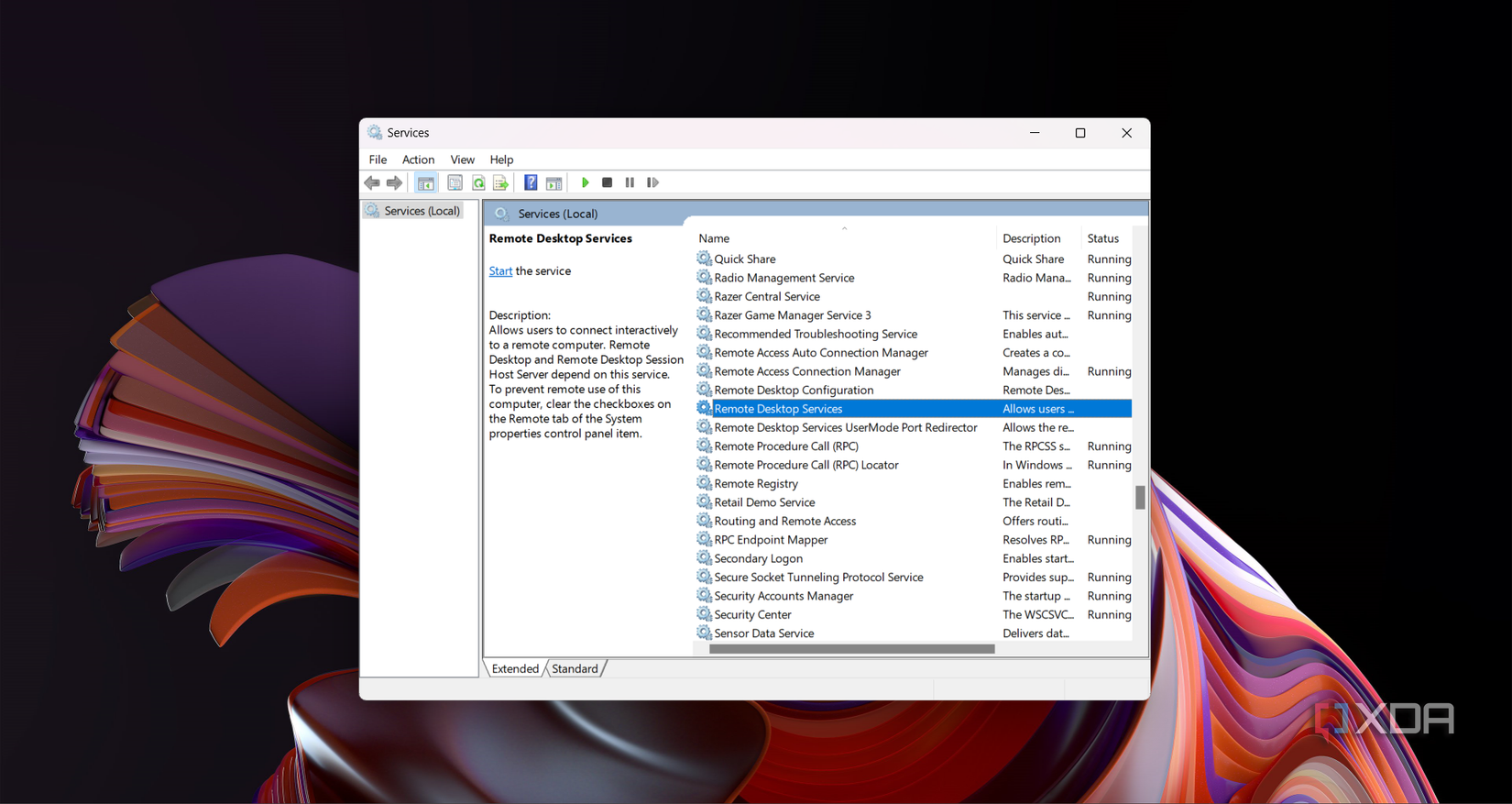Image resolution: width=1512 pixels, height=804 pixels.
Task: Click the Export List toolbar icon
Action: [500, 183]
